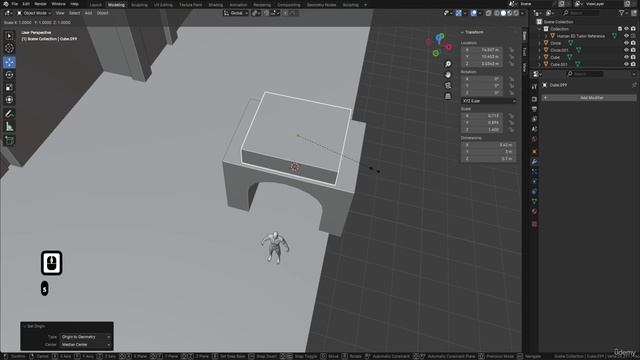Select the Measure tool
Image resolution: width=640 pixels, height=360 pixels.
pyautogui.click(x=9, y=127)
